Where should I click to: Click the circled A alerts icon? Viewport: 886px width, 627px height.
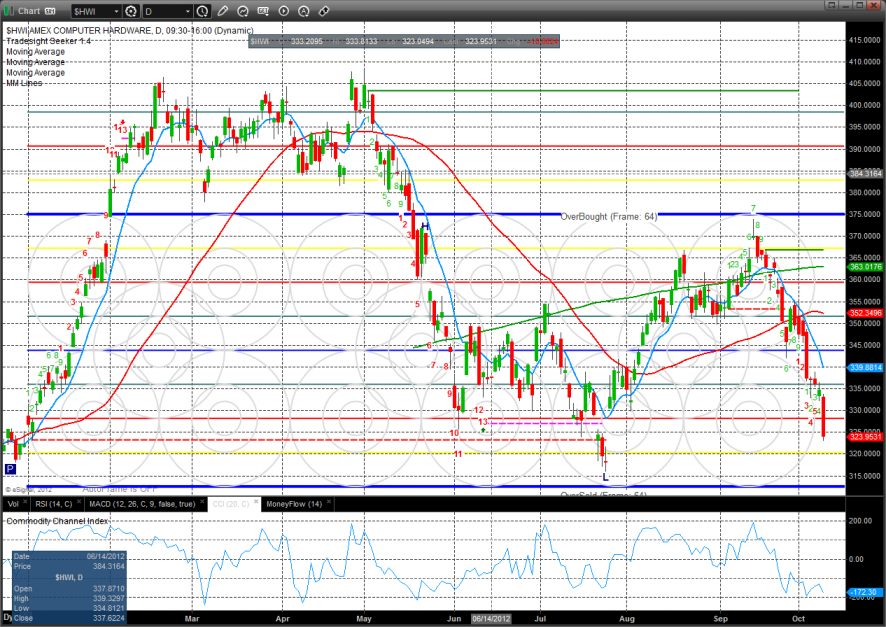click(x=304, y=11)
